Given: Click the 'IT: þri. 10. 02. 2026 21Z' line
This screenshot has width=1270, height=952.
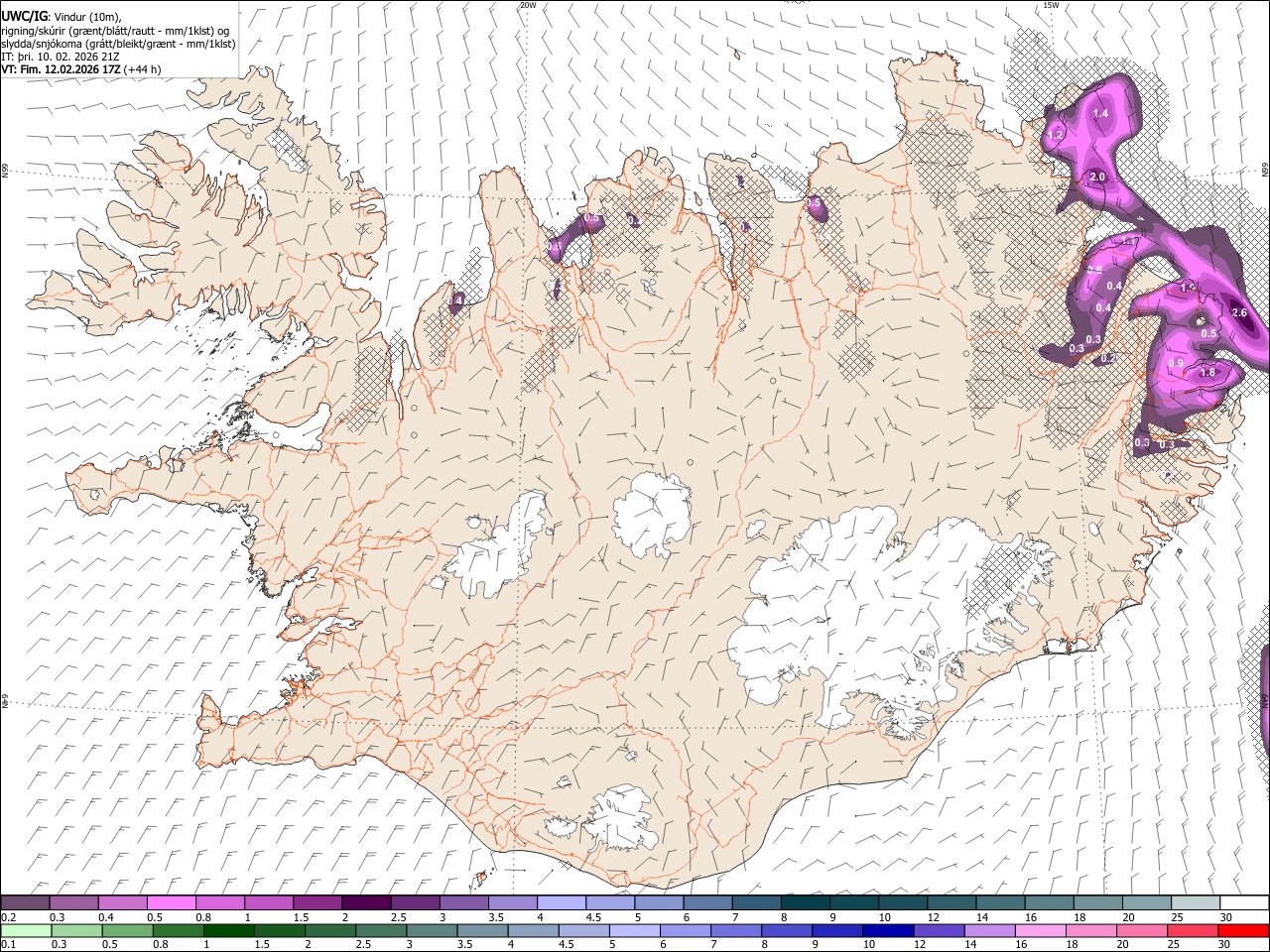Looking at the screenshot, I should pos(61,57).
